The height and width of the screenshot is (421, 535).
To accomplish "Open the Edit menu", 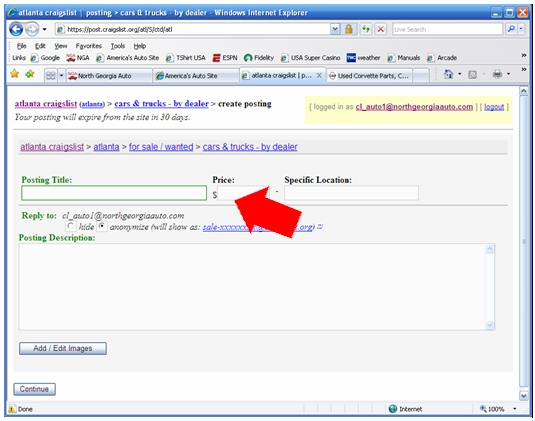I will tap(40, 46).
